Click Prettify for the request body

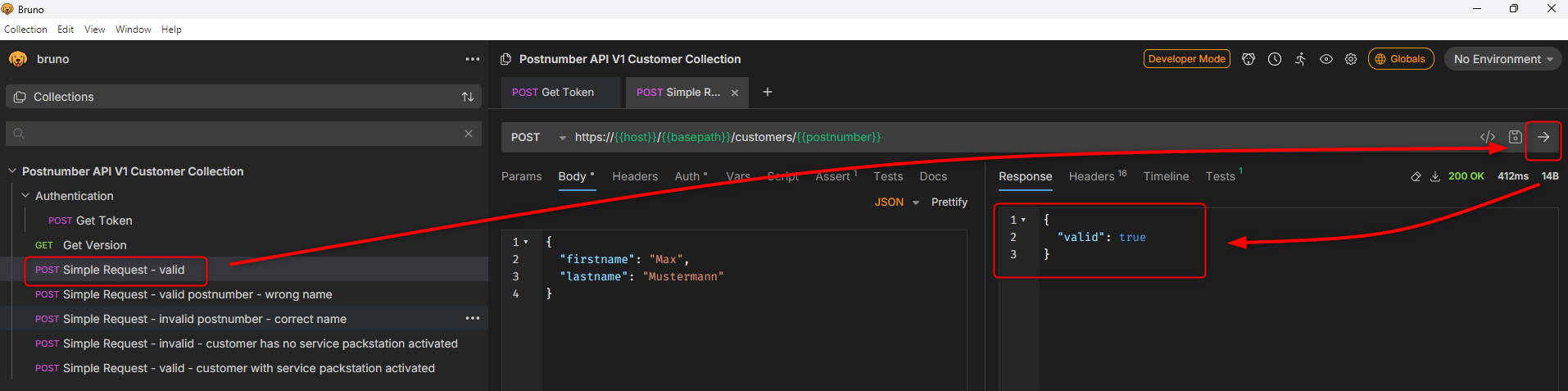tap(949, 202)
